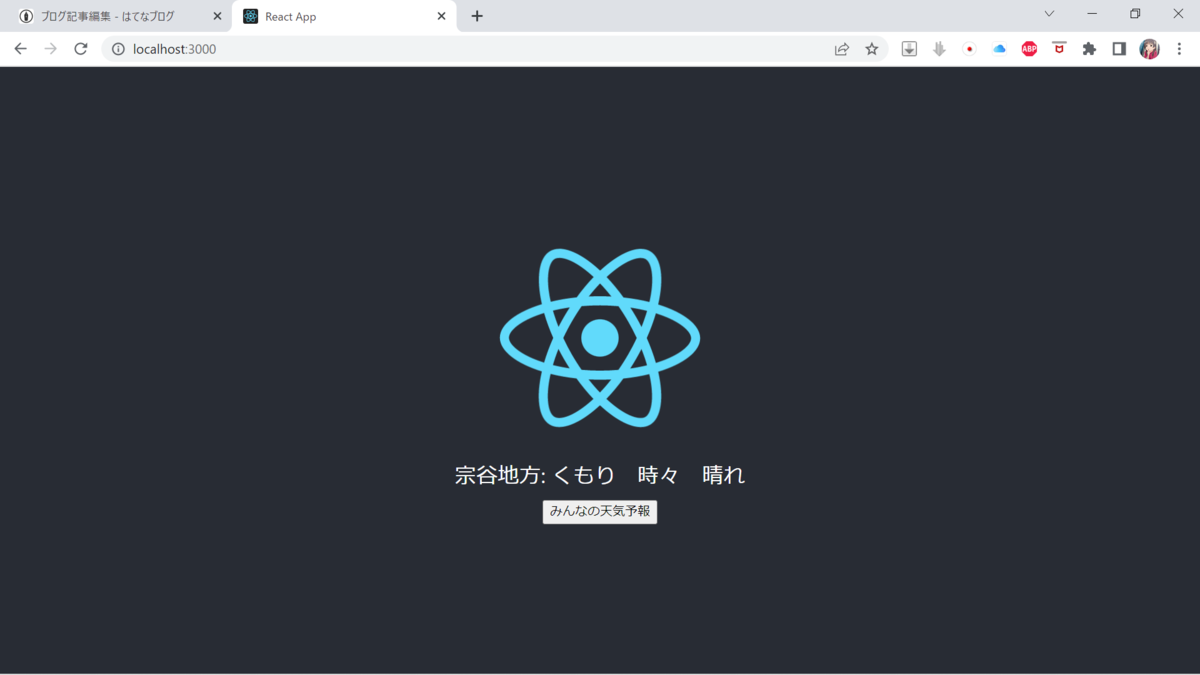This screenshot has width=1200, height=675.
Task: Open the Extensions puzzle menu
Action: tap(1089, 49)
